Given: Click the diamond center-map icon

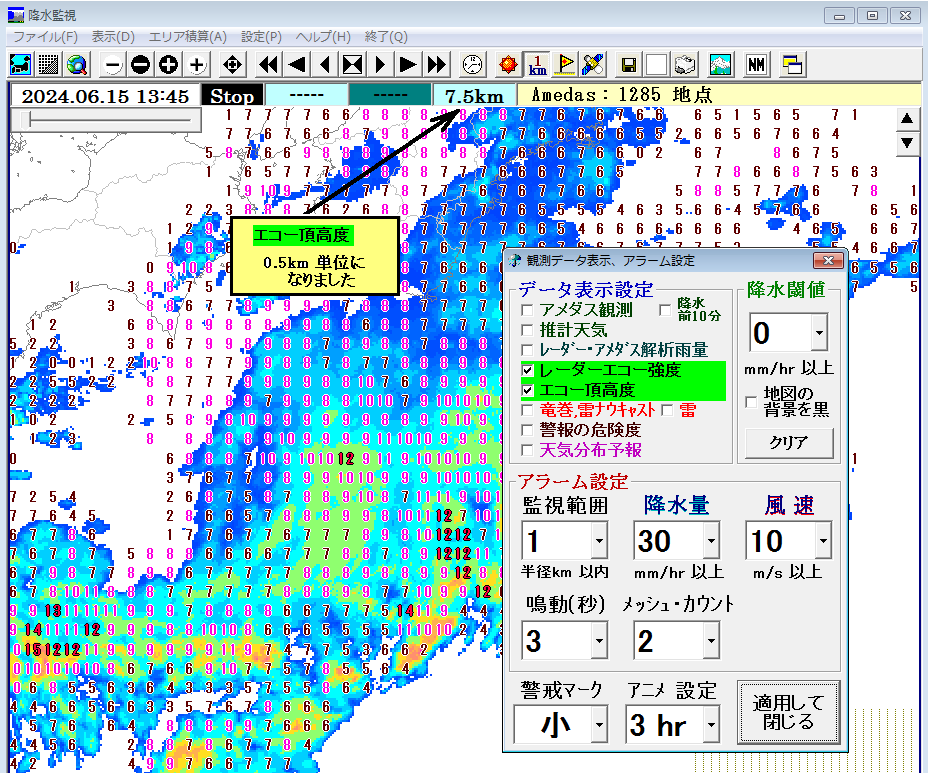Looking at the screenshot, I should (x=233, y=65).
